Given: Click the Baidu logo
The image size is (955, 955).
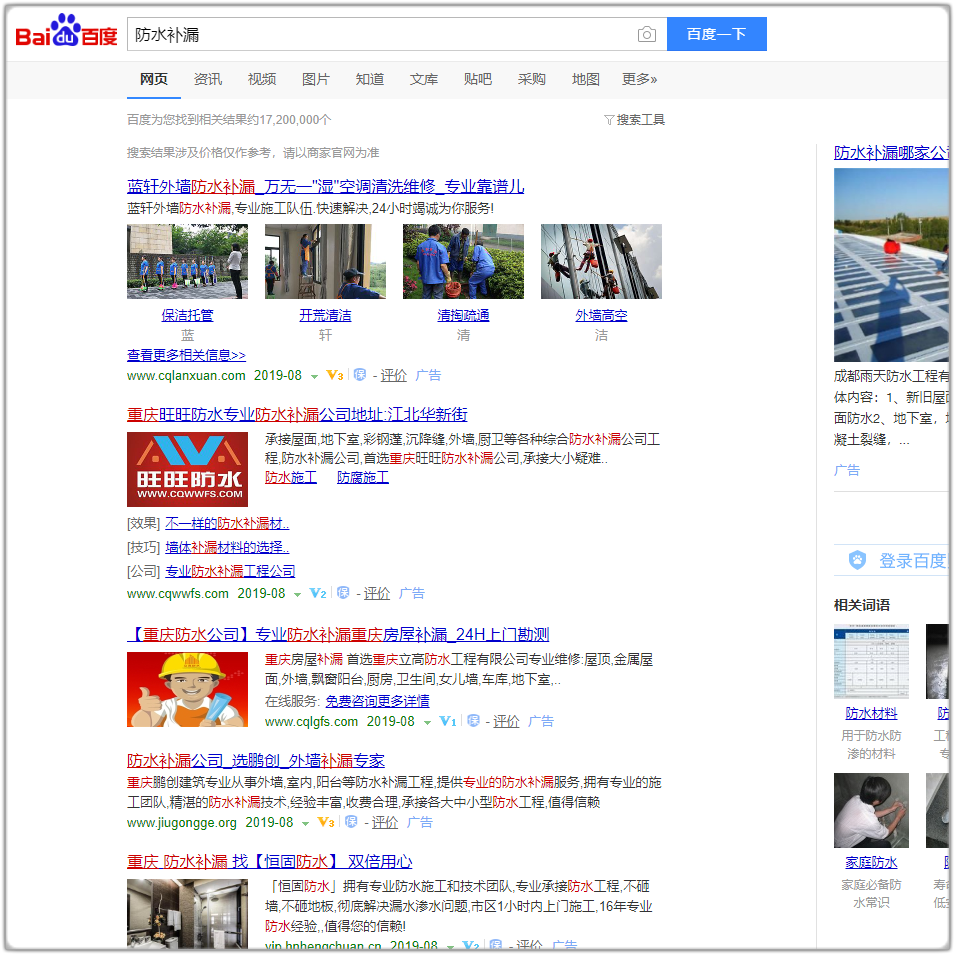Looking at the screenshot, I should (x=66, y=34).
